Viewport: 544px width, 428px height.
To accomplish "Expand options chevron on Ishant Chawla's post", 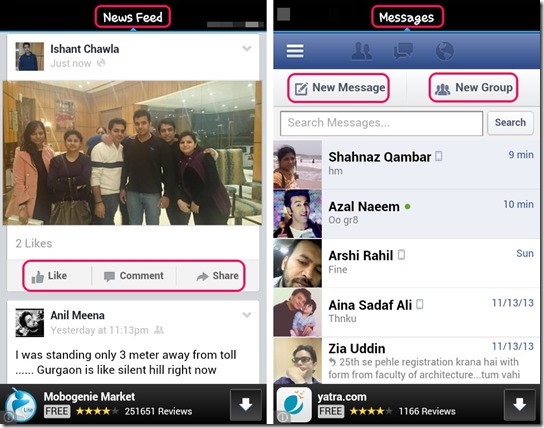I will [247, 48].
